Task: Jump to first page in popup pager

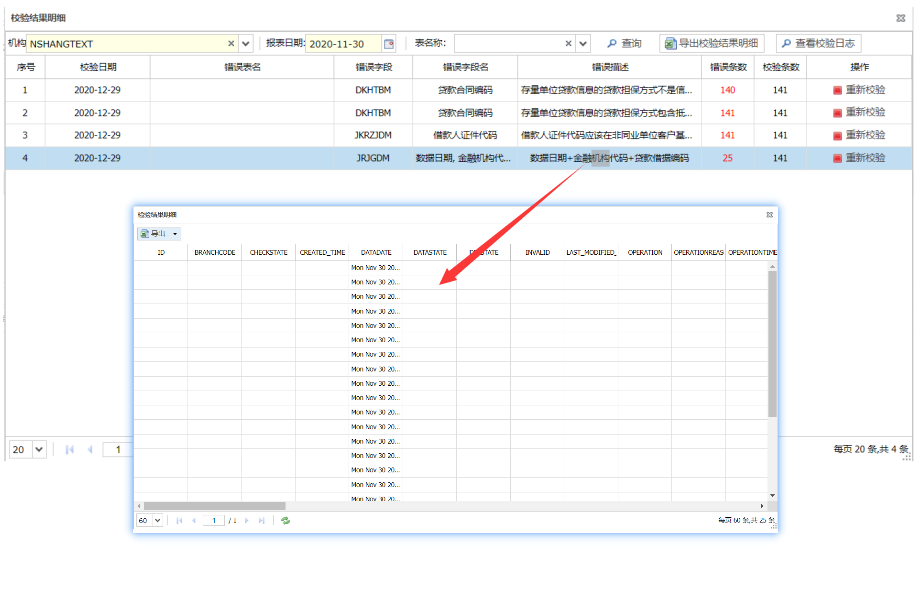Action: [x=180, y=520]
